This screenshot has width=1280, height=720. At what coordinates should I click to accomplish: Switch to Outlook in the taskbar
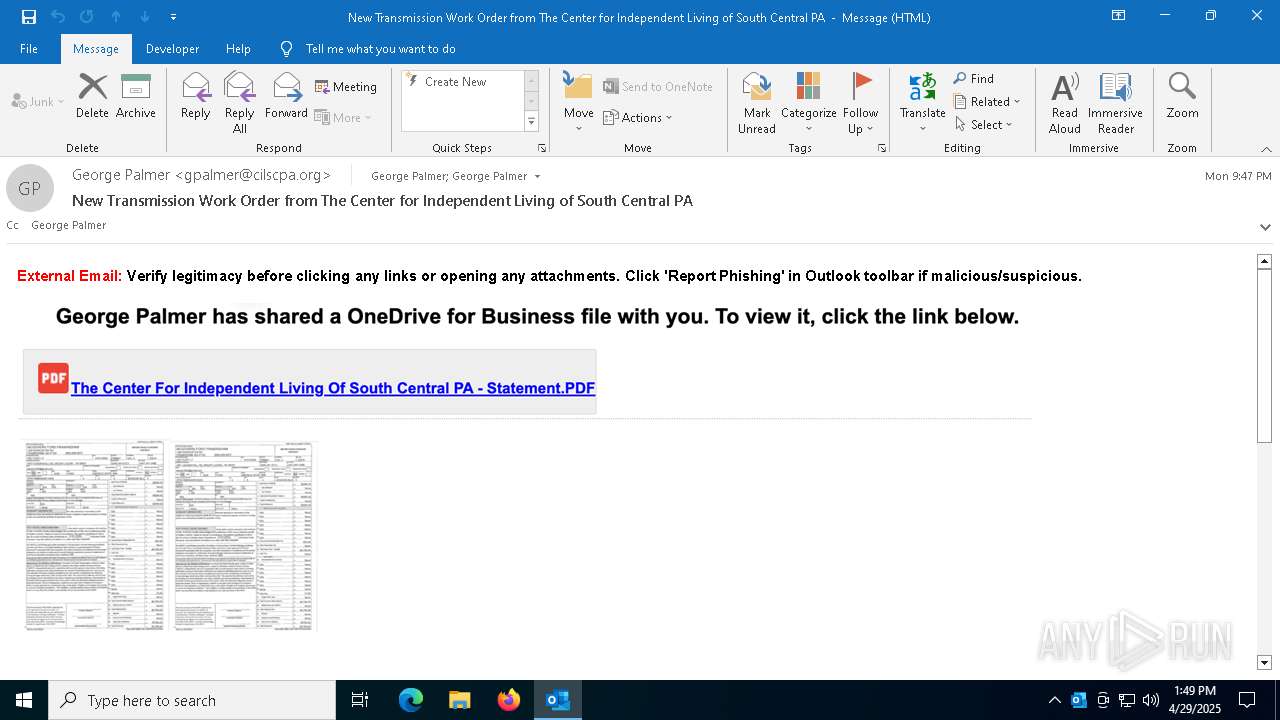tap(558, 700)
